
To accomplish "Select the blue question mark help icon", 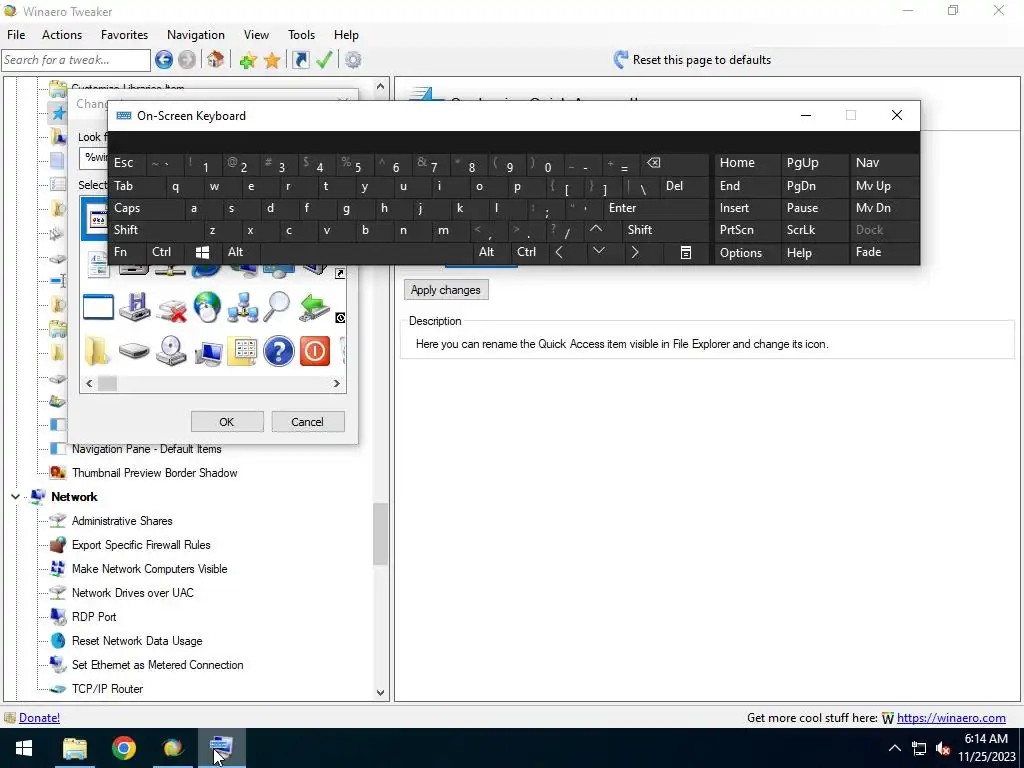I will (279, 351).
